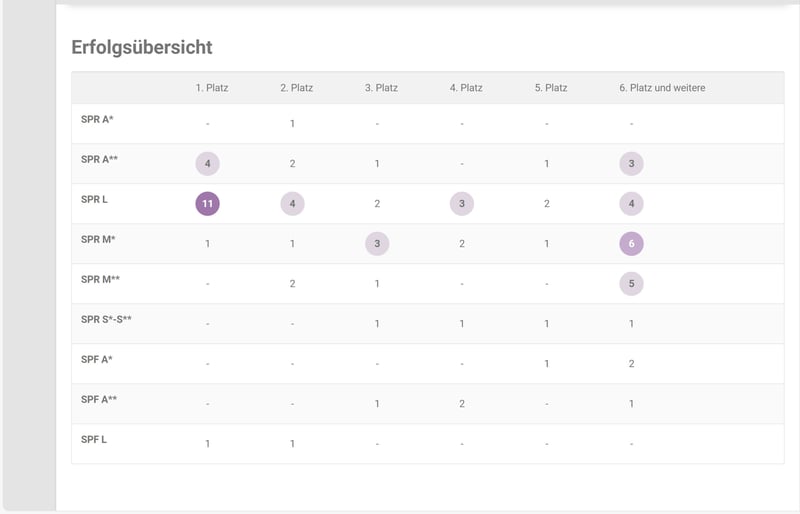The image size is (800, 514).
Task: Click the 2 under 2. Platz for SPR M**
Action: click(292, 284)
